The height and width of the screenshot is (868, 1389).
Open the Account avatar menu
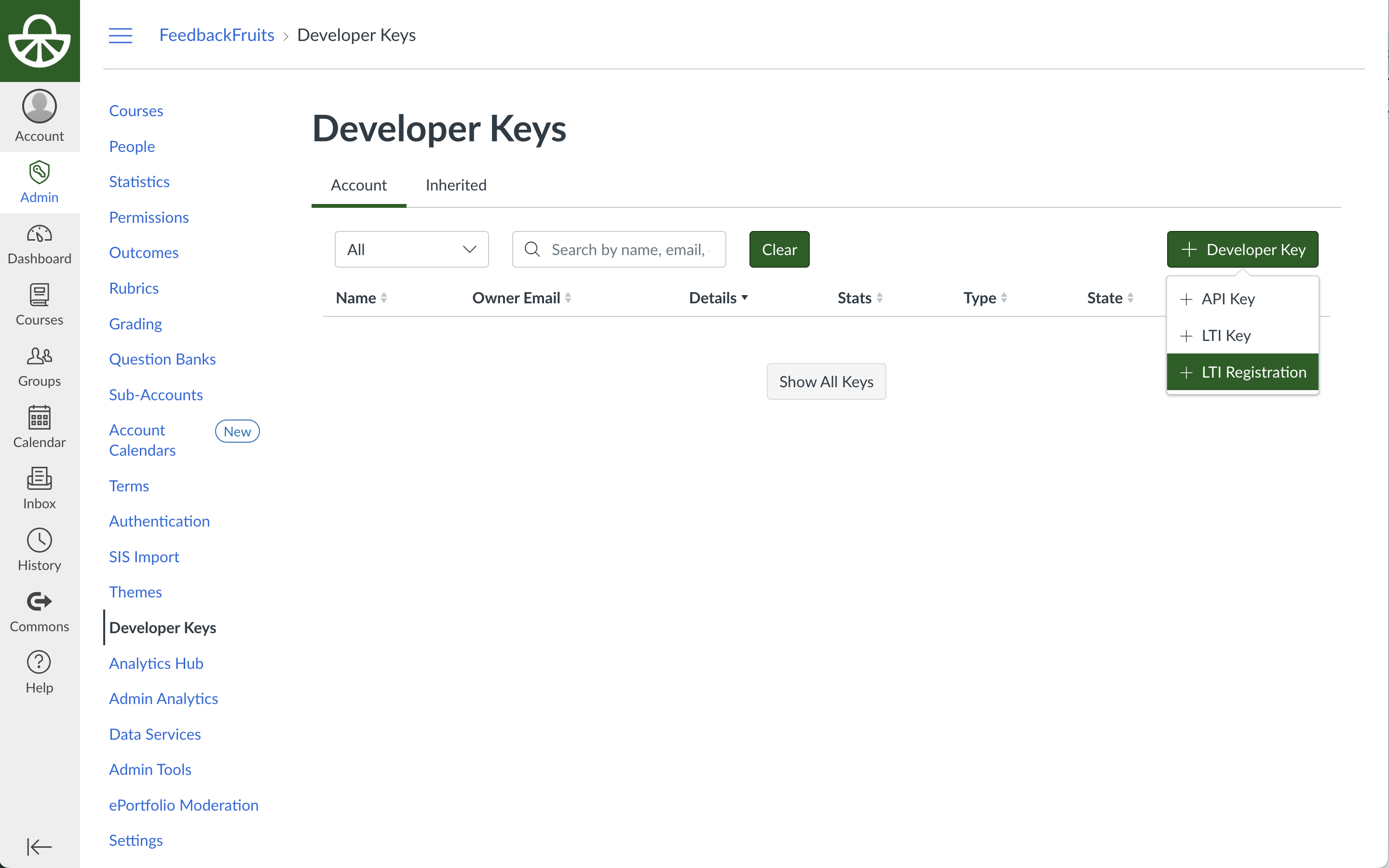[x=40, y=106]
